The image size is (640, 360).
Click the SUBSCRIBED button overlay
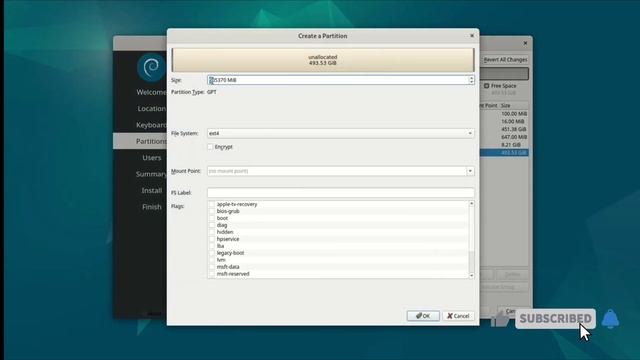point(555,318)
